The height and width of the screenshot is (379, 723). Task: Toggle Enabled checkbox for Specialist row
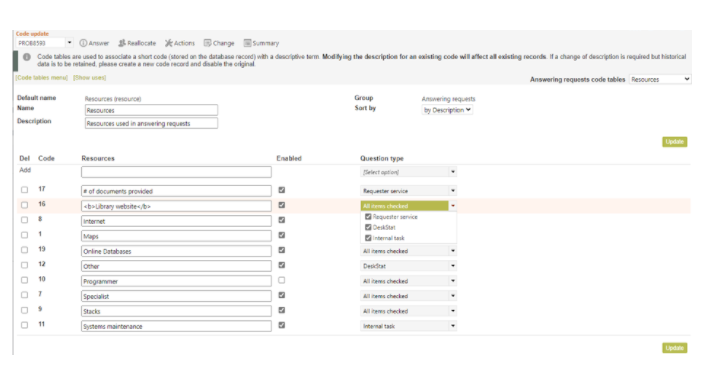click(x=282, y=295)
